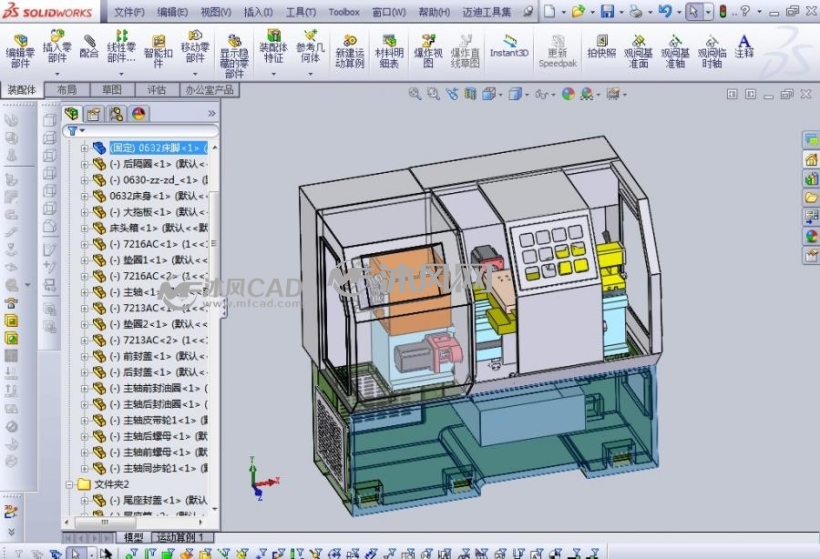
Task: Open PropertyManager tab icon
Action: click(94, 113)
